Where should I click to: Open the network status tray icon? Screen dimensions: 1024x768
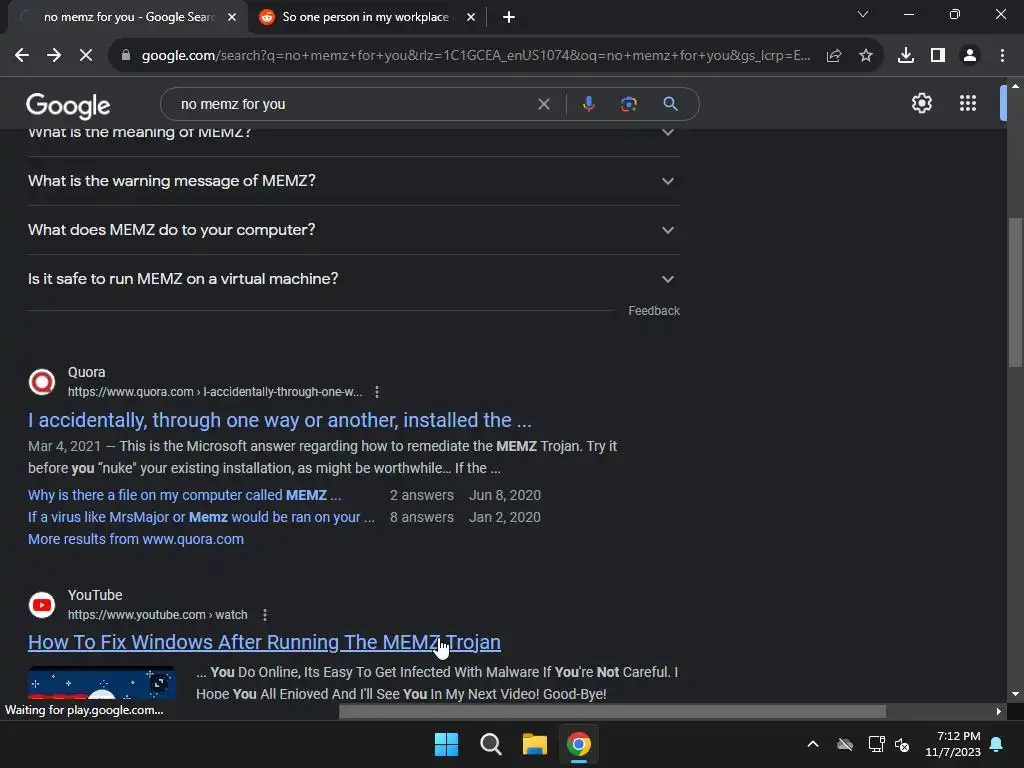[x=876, y=744]
